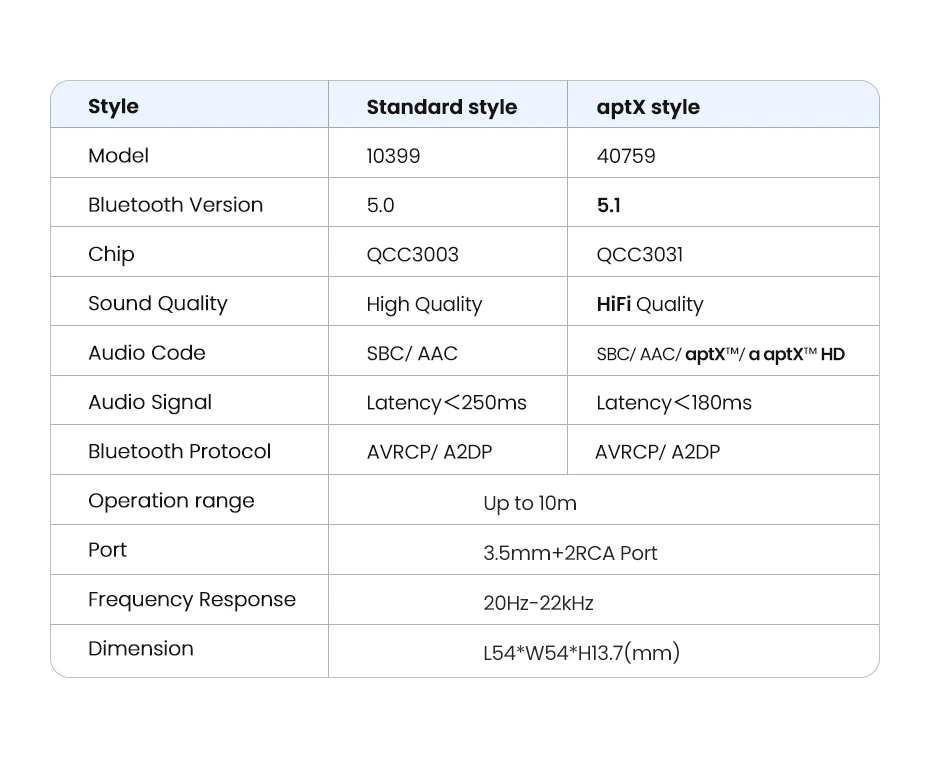Screen dimensions: 930x758
Task: Click the bold 5.1 Bluetooth version value
Action: click(x=609, y=205)
